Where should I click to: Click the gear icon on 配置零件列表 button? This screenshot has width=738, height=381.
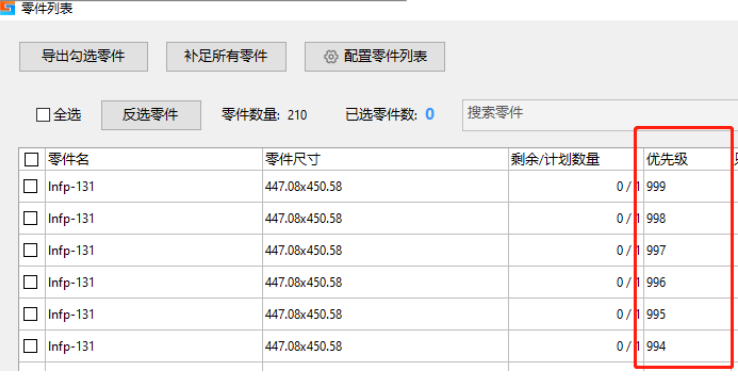[x=331, y=57]
